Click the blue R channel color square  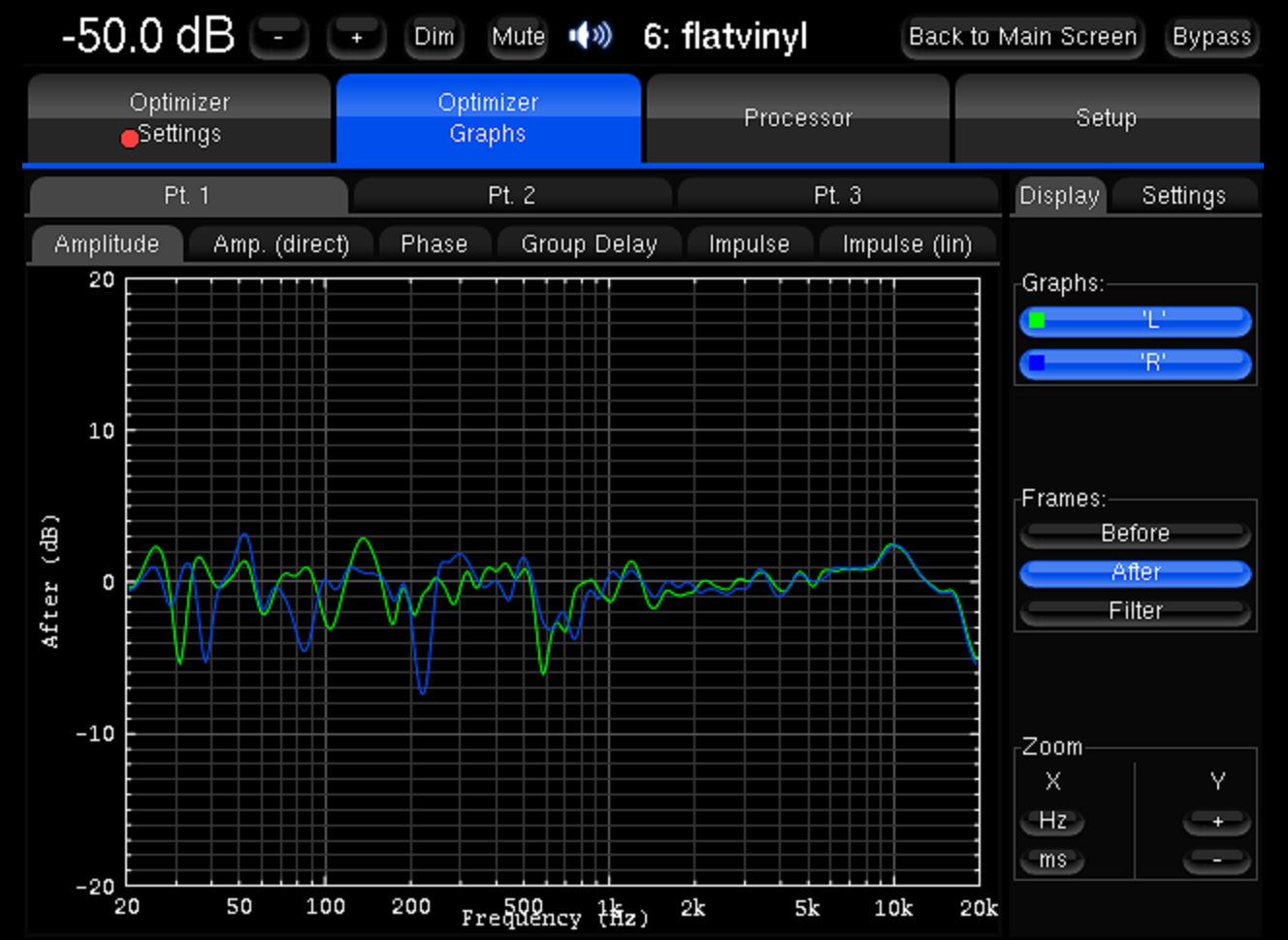[1037, 363]
